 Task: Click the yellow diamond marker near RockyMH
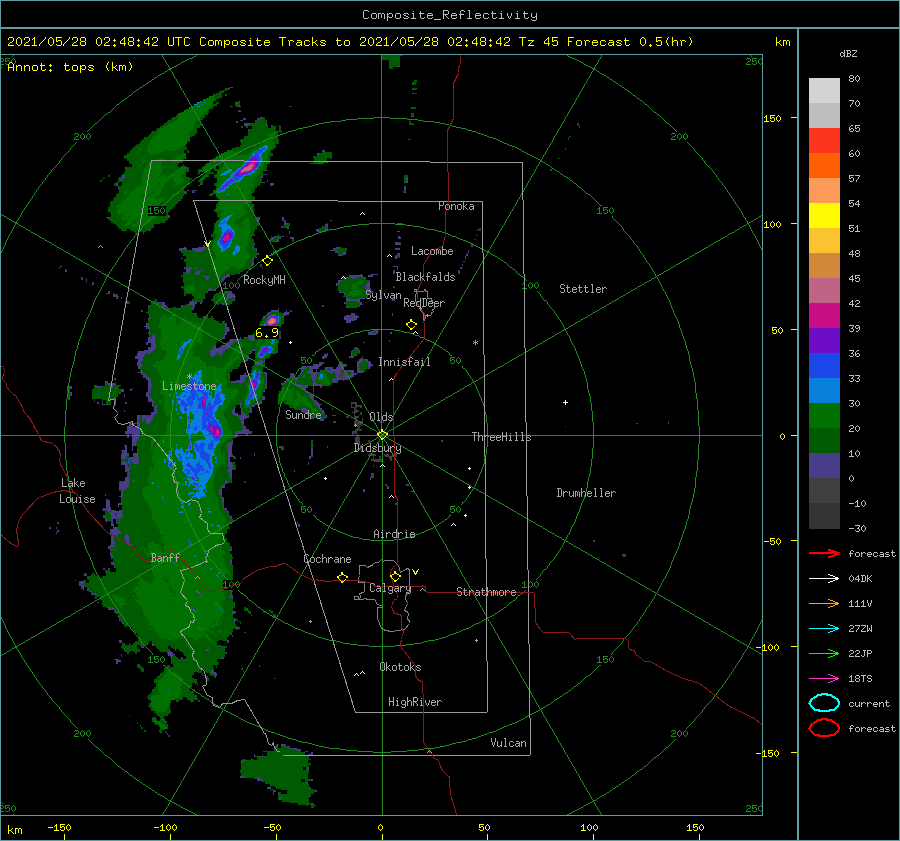pos(267,261)
